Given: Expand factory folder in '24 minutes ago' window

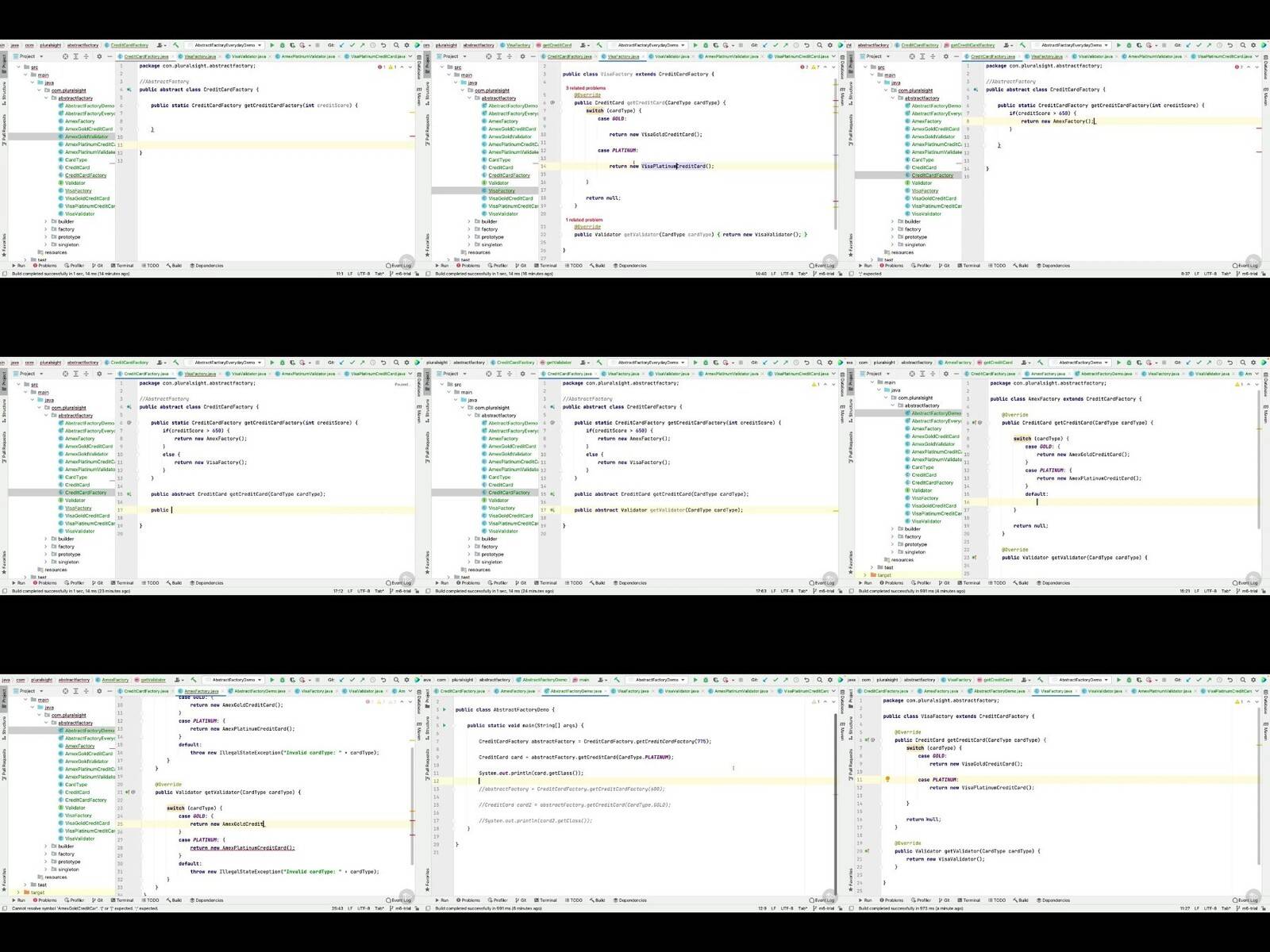Looking at the screenshot, I should tap(469, 547).
